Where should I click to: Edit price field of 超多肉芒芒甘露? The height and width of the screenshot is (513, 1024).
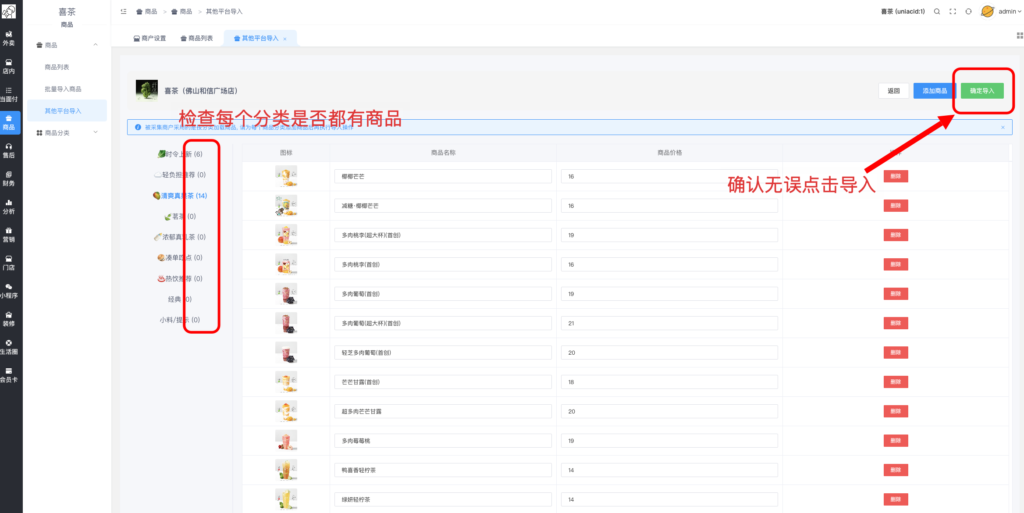669,411
